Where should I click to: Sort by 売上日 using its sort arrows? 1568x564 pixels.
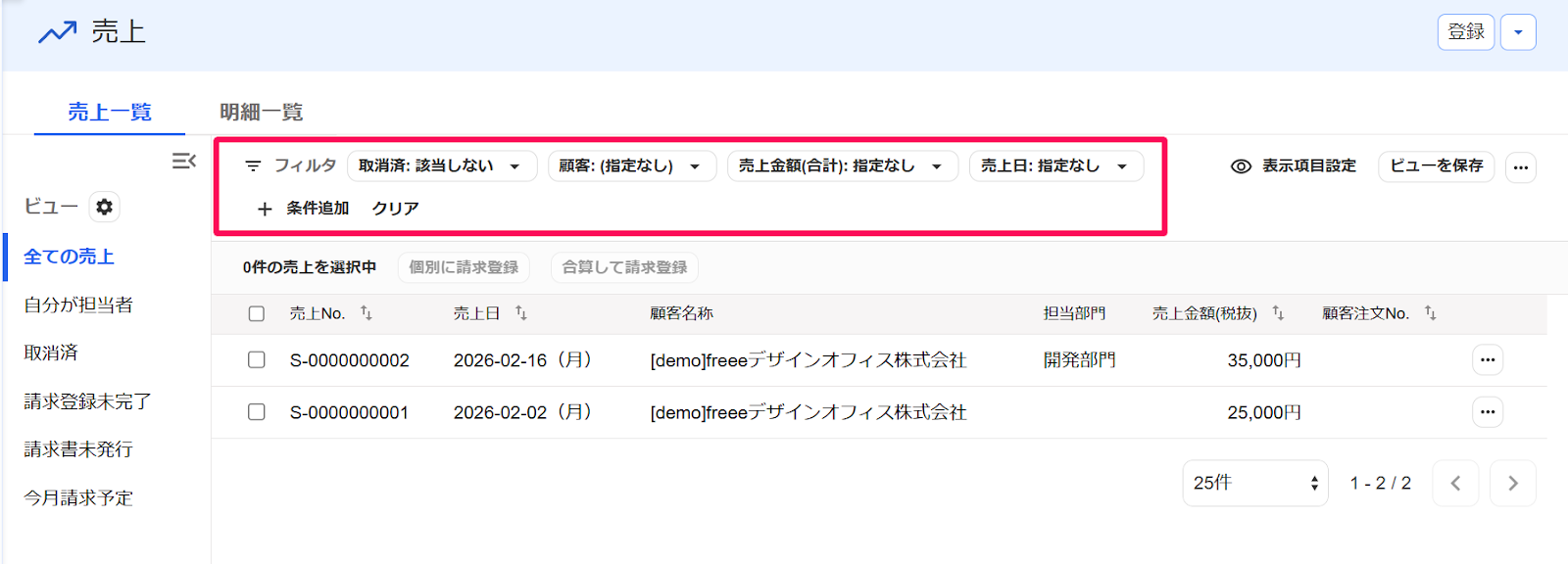[x=521, y=313]
